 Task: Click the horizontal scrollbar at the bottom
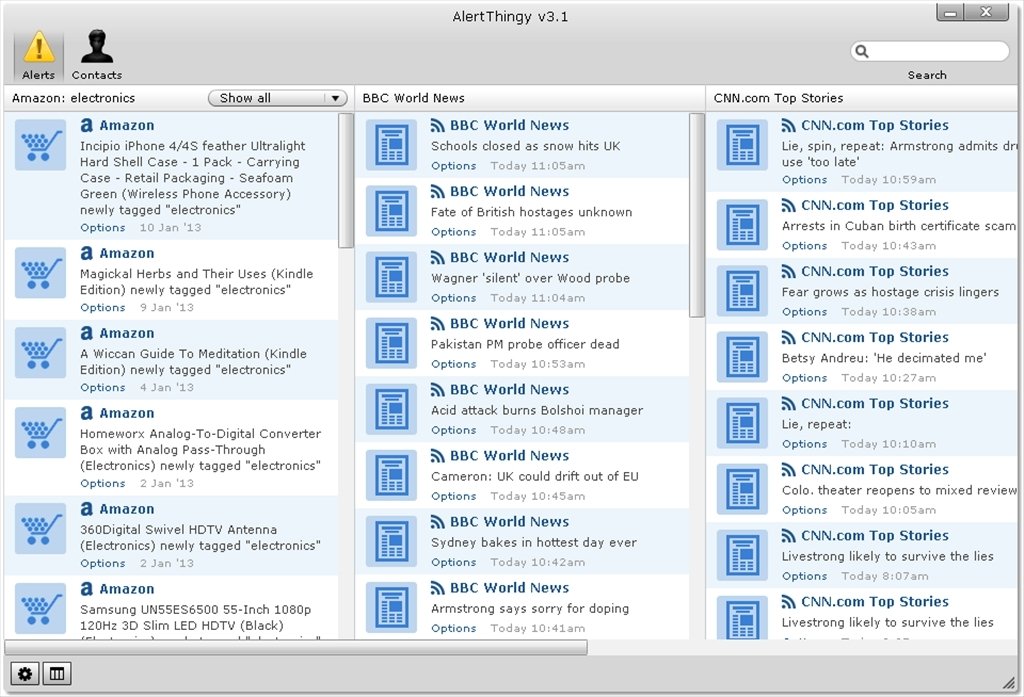pyautogui.click(x=296, y=647)
